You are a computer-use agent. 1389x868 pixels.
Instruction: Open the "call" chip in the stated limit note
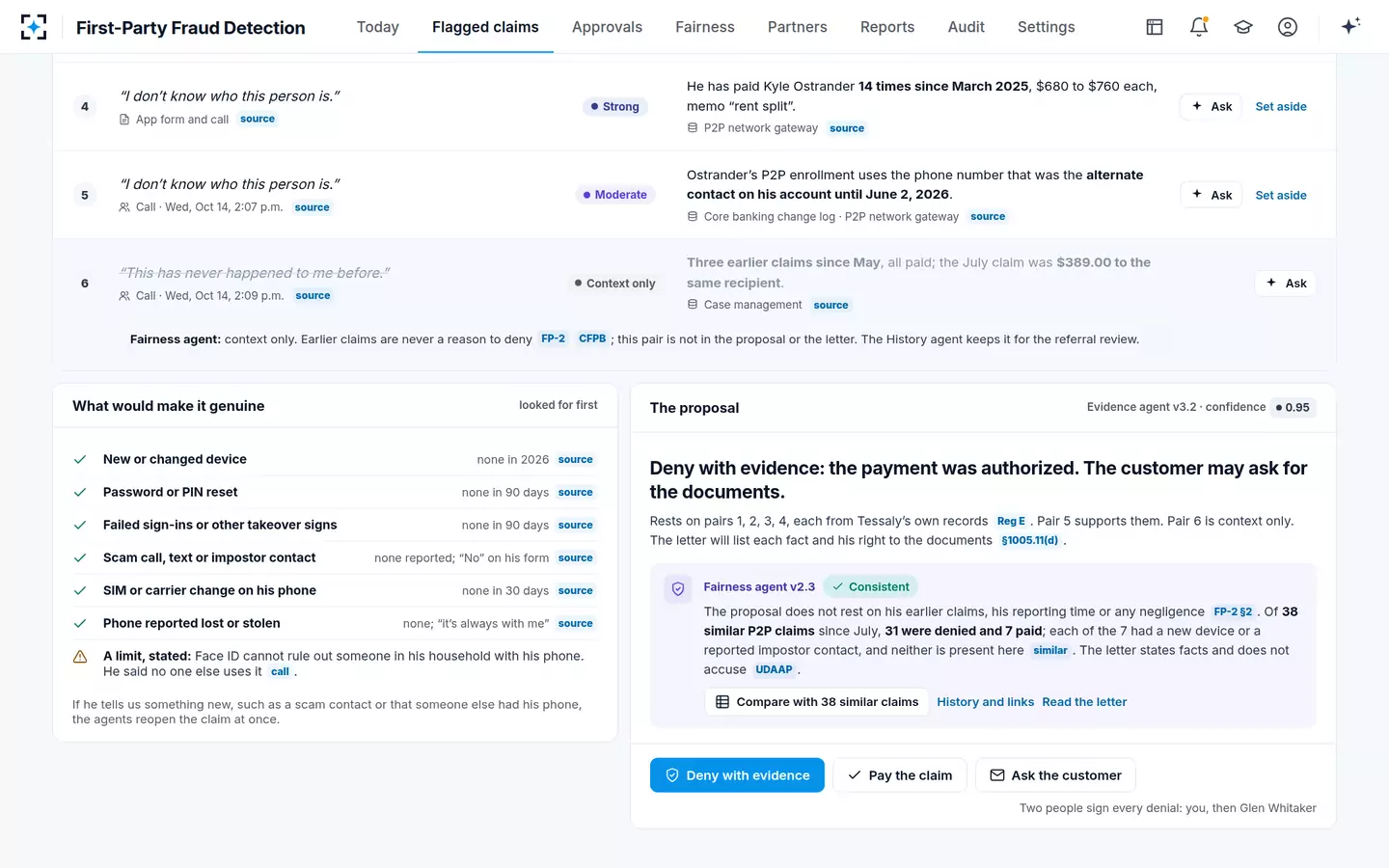point(280,672)
